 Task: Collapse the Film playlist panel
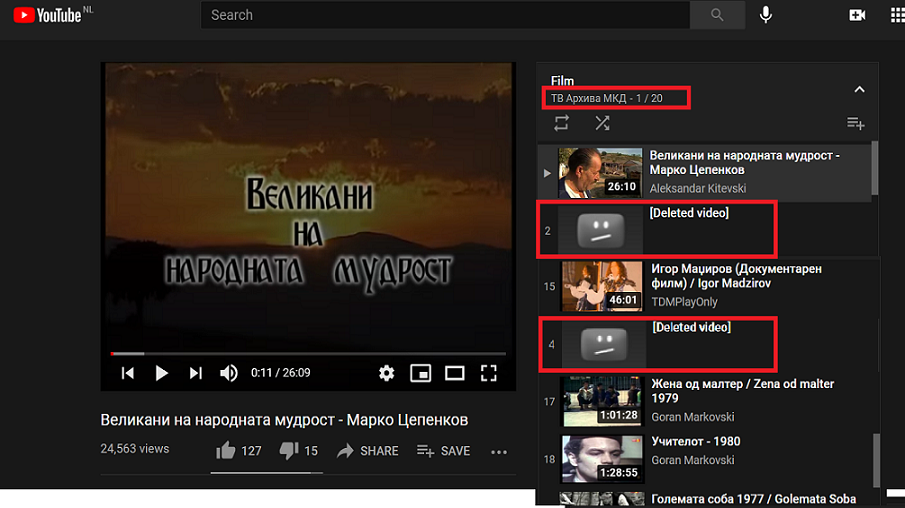tap(858, 89)
